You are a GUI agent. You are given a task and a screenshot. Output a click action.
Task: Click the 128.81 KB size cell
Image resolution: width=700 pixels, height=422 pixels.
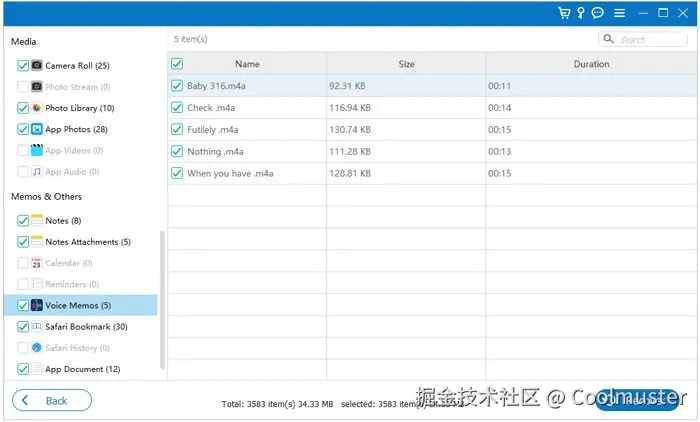coord(350,173)
